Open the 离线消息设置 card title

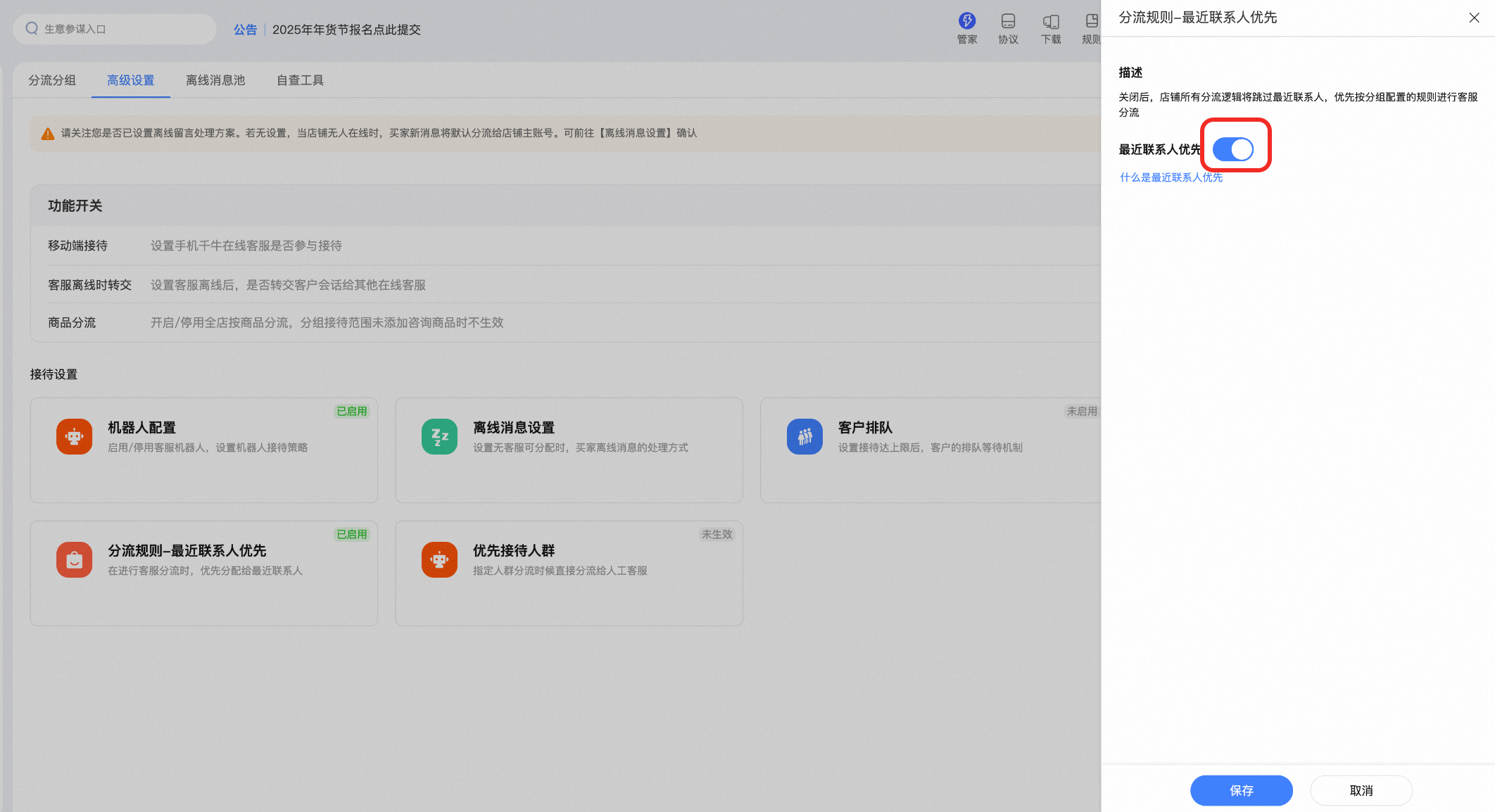514,428
